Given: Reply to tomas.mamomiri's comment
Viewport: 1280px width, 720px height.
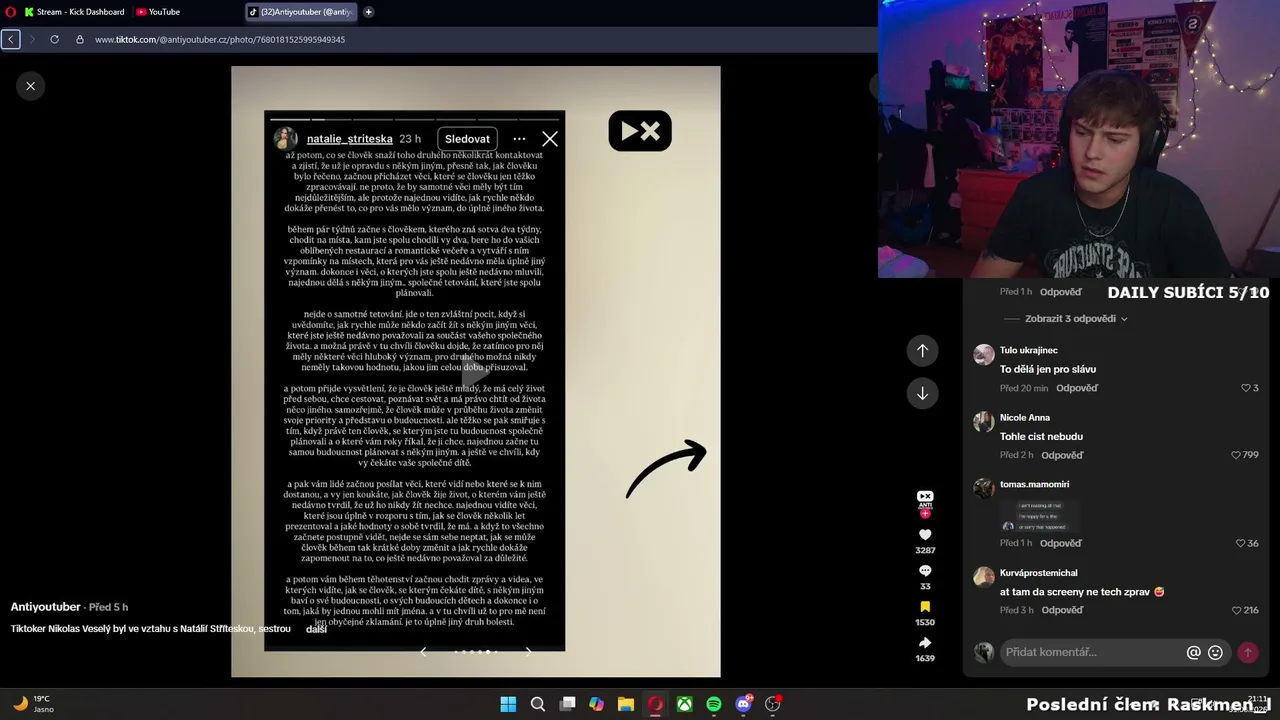Looking at the screenshot, I should point(1060,543).
